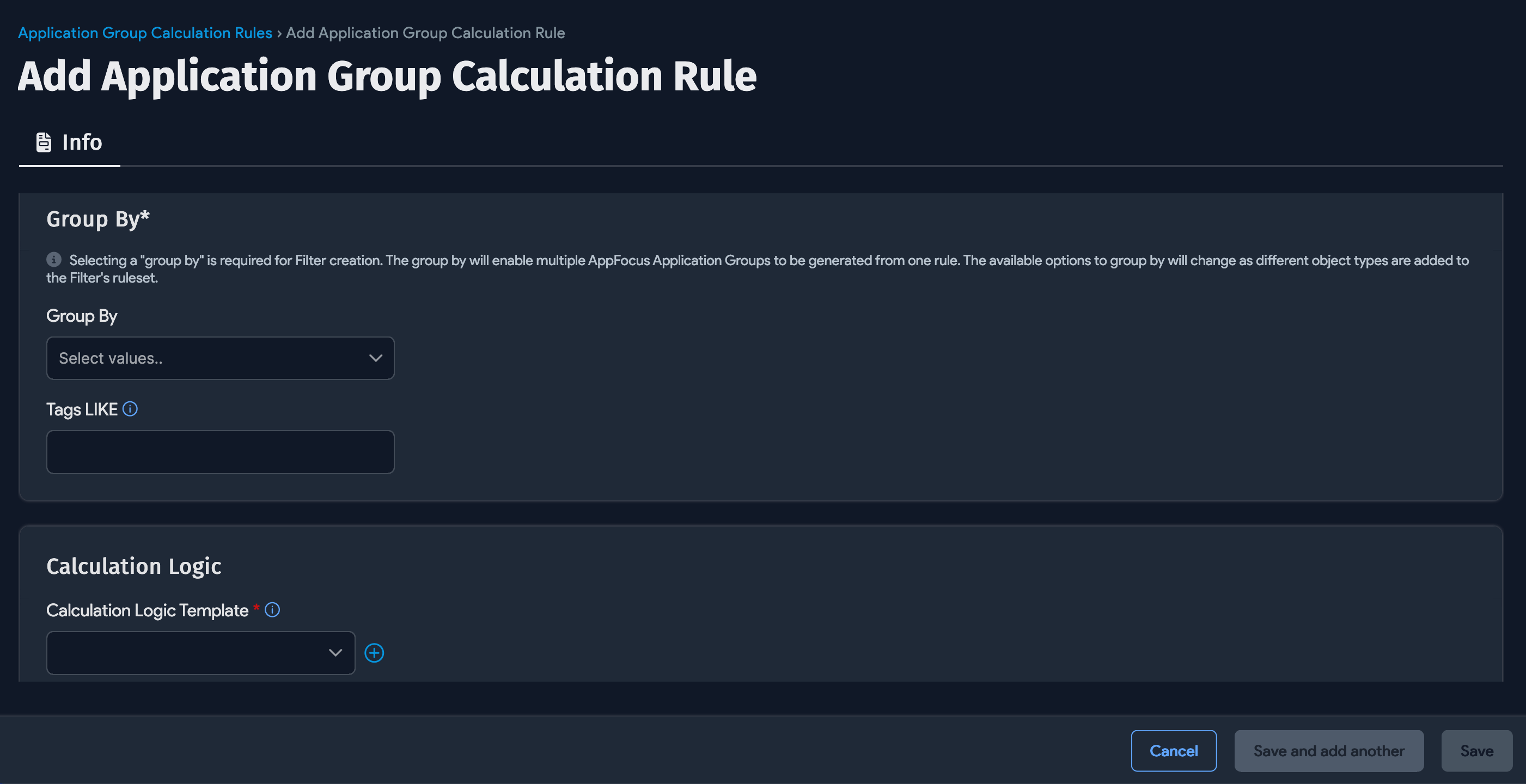Click the Calculation Logic Template label text
This screenshot has height=784, width=1526.
(148, 610)
